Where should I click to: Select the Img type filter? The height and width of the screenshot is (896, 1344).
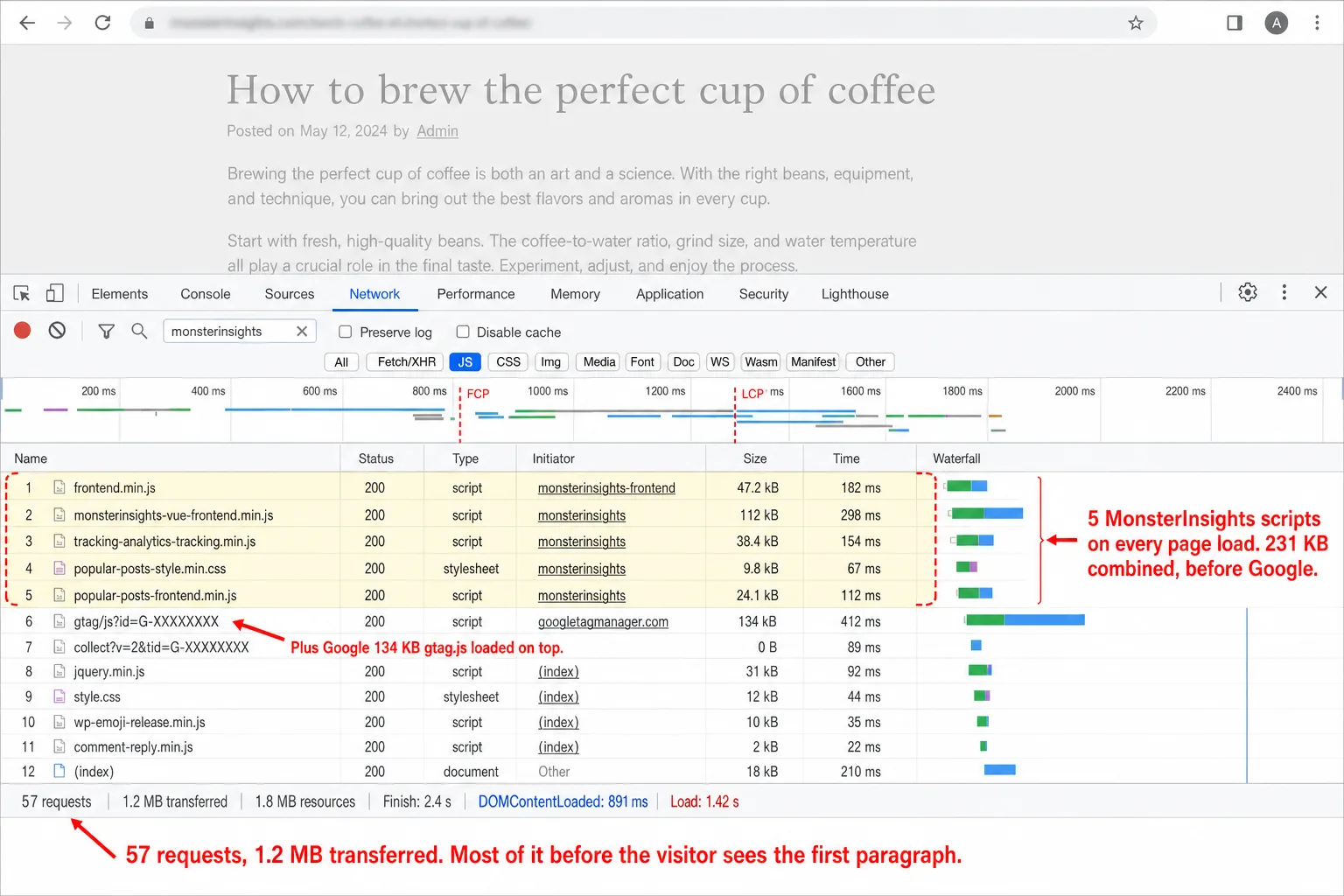pyautogui.click(x=551, y=362)
